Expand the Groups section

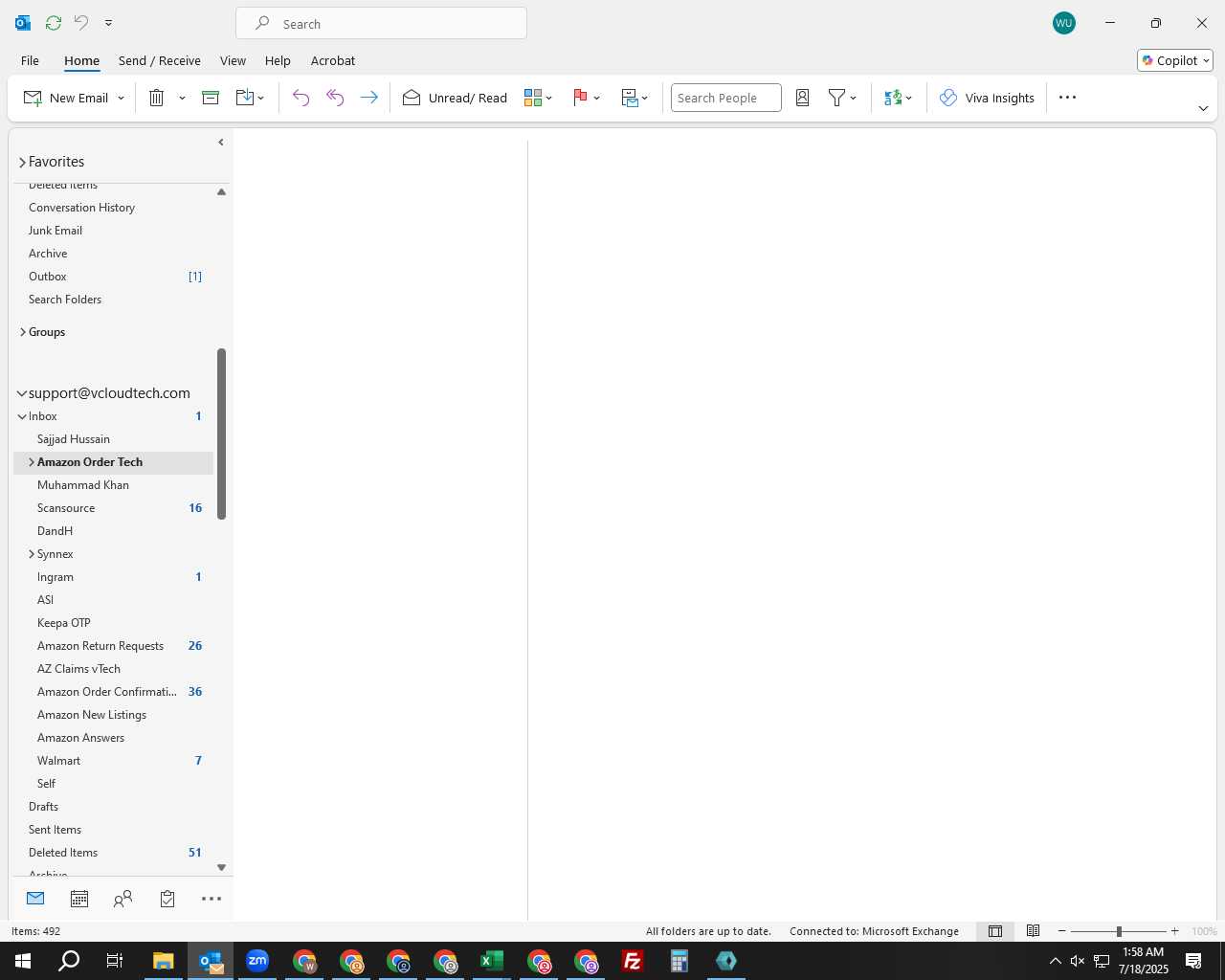22,332
